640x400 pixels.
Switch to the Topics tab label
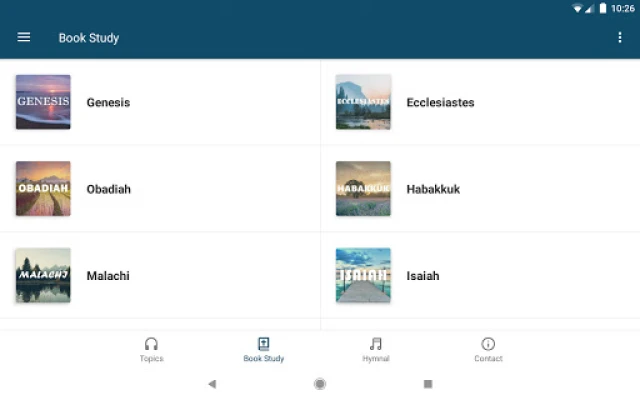[x=151, y=359]
